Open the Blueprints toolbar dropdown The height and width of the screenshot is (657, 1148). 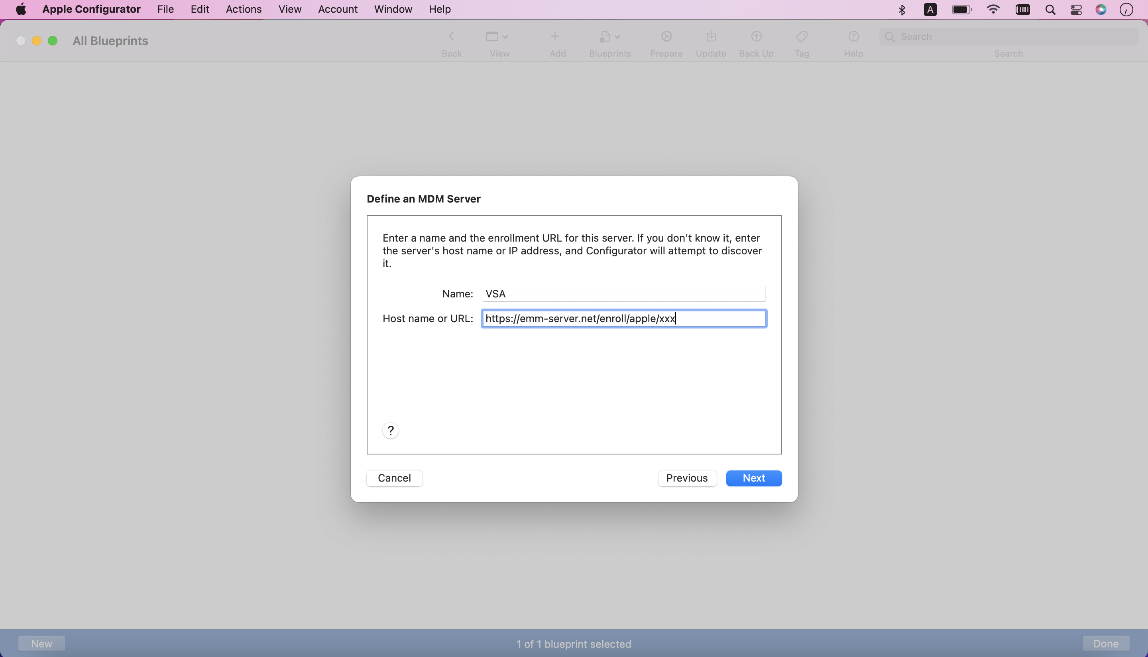tap(609, 37)
